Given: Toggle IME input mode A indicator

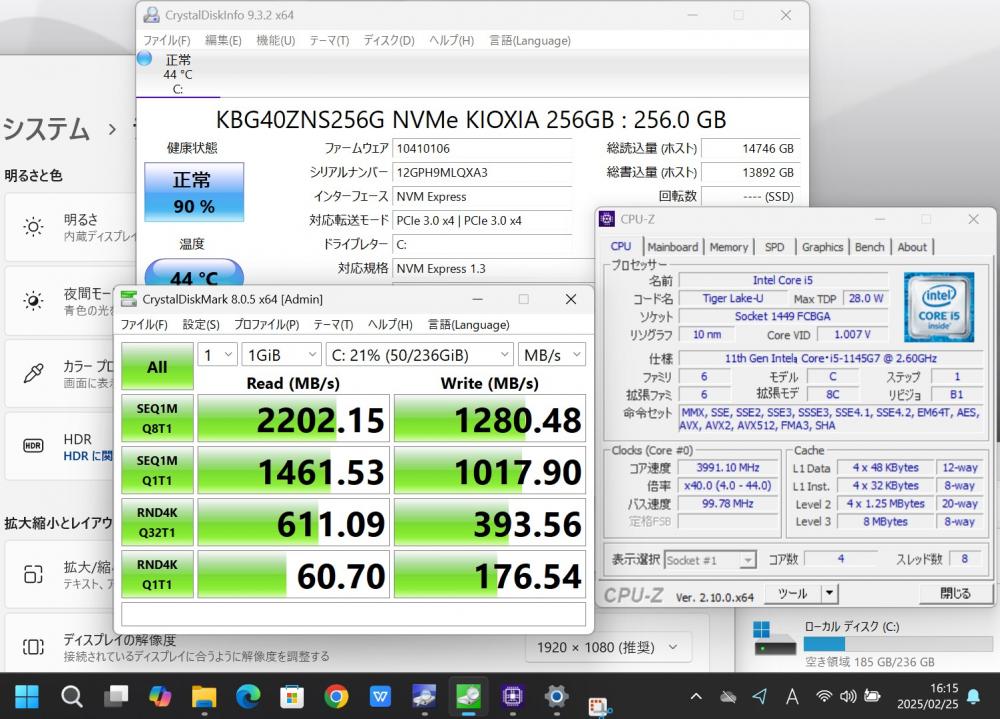Looking at the screenshot, I should [792, 697].
